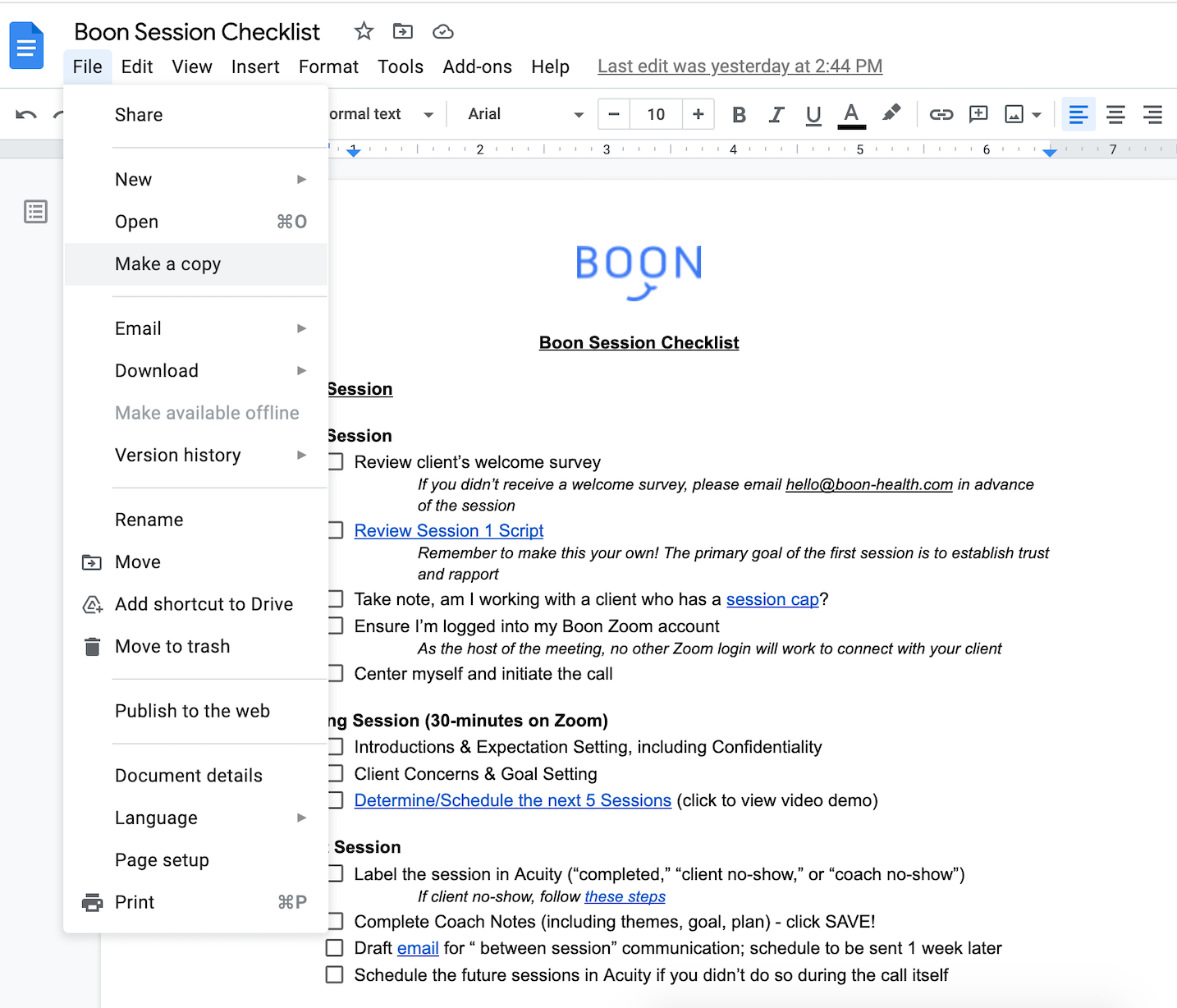Insert a link using the toolbar link icon
The height and width of the screenshot is (1008, 1177).
click(941, 115)
